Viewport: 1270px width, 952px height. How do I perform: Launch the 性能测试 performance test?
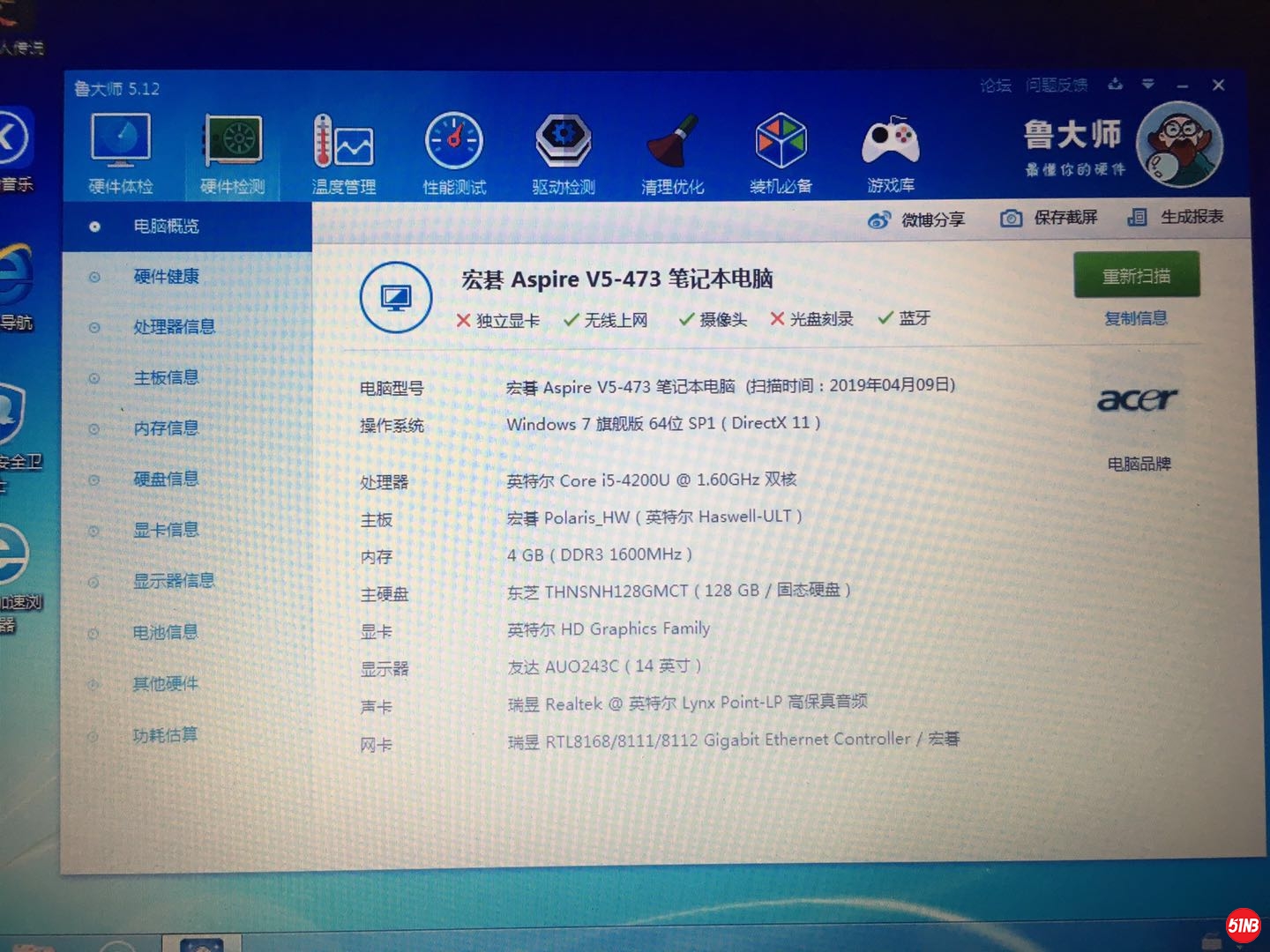[x=454, y=152]
